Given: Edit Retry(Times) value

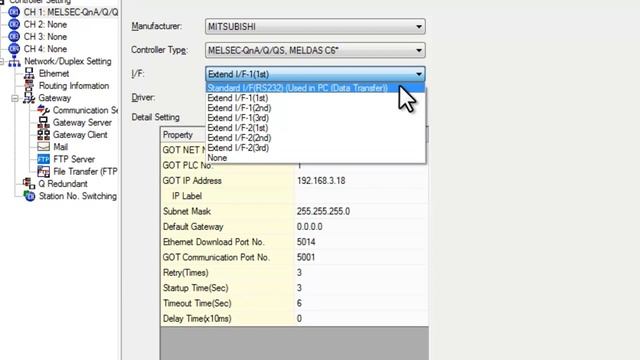Looking at the screenshot, I should [x=361, y=272].
